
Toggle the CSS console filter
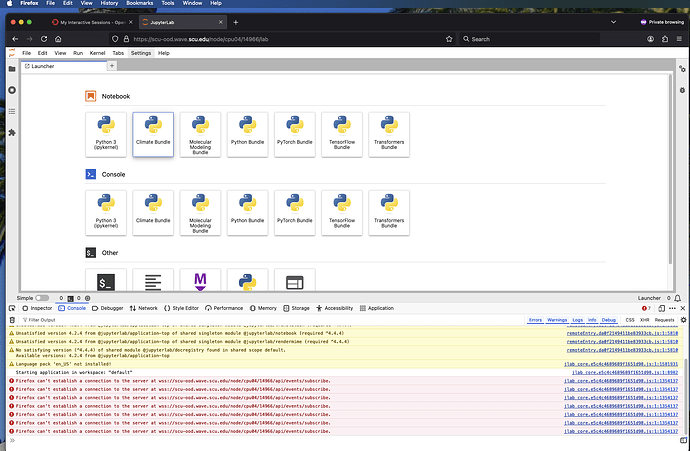click(630, 320)
